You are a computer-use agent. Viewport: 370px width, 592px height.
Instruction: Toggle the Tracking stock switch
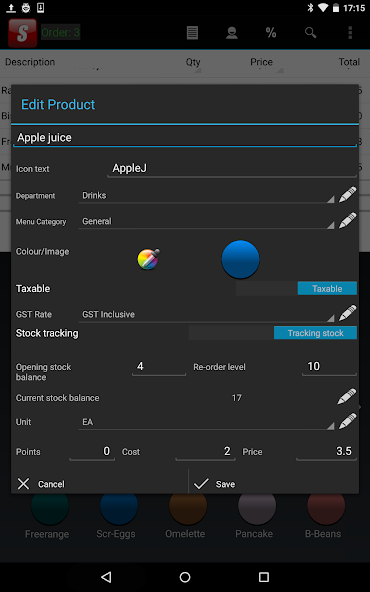pos(273,333)
